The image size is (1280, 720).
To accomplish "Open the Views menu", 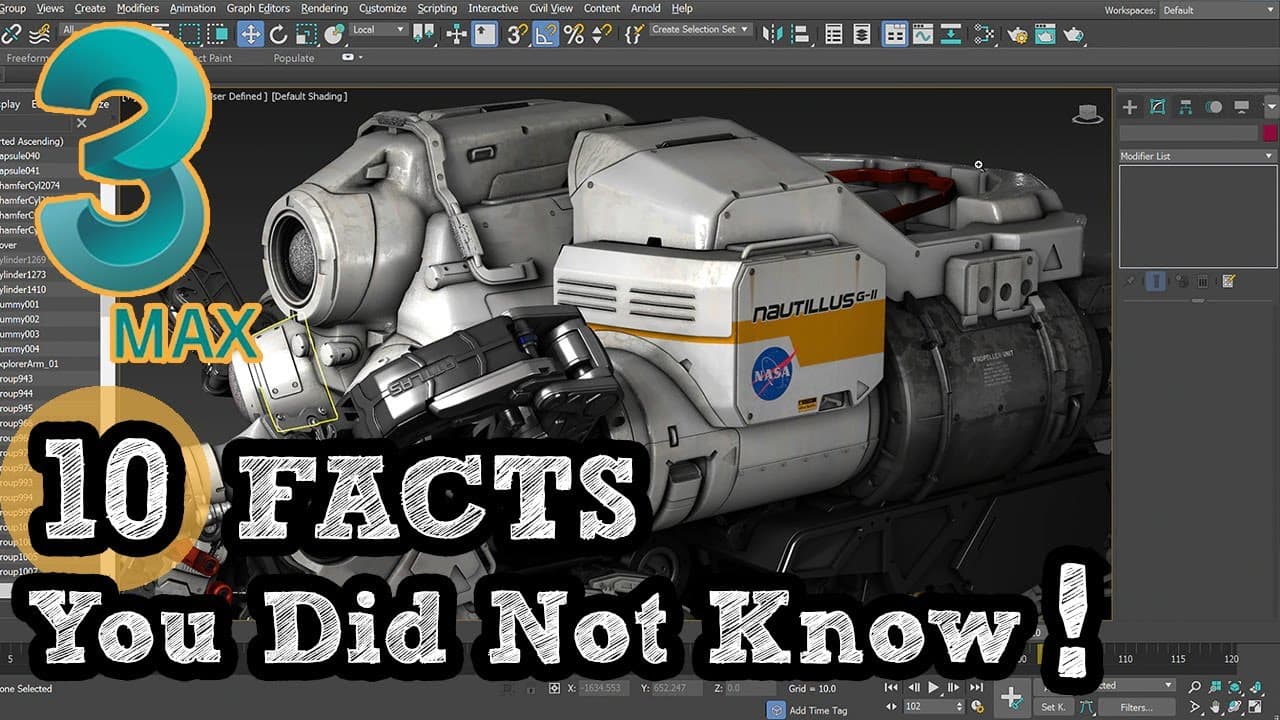I will 50,9.
